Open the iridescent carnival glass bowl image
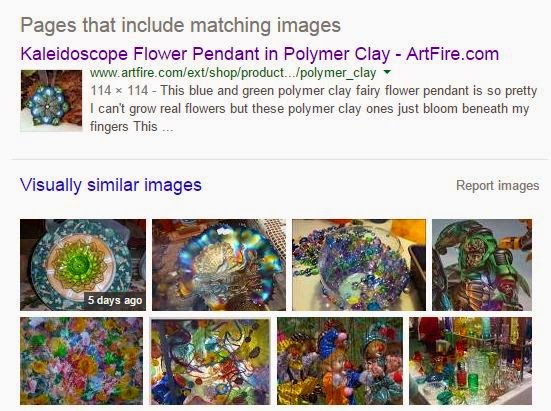This screenshot has width=551, height=411. click(x=219, y=265)
